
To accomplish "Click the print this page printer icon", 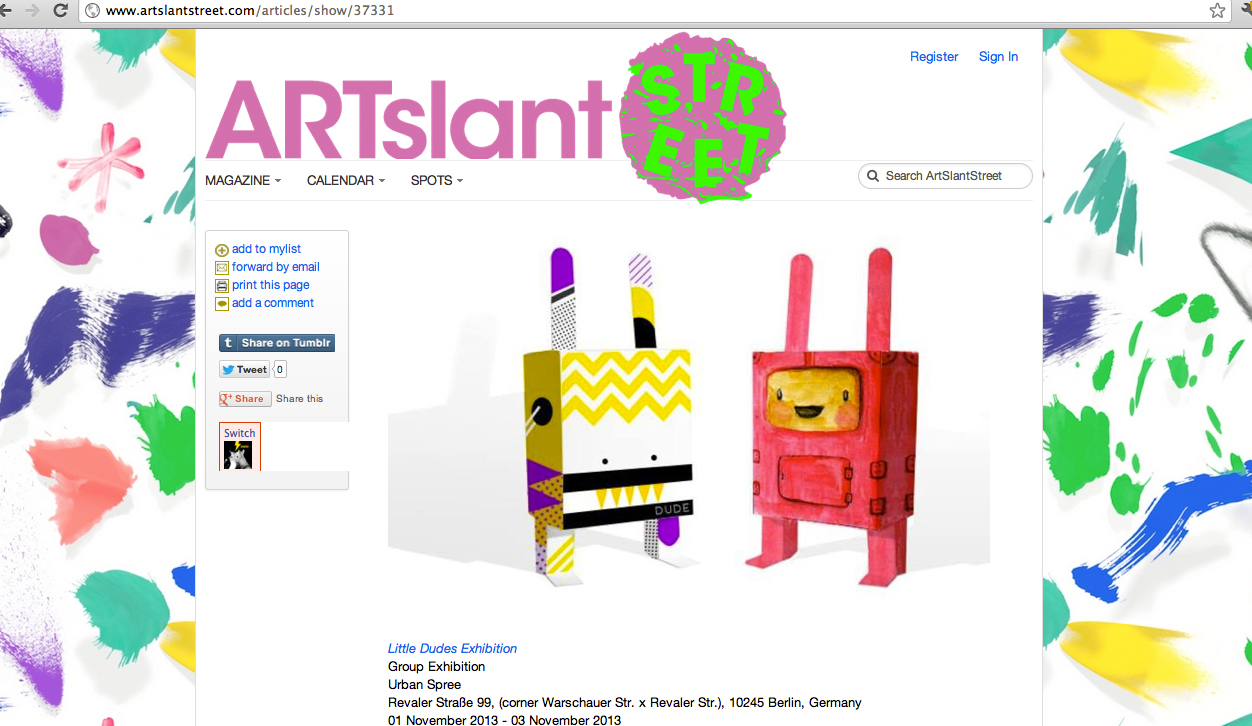I will click(222, 286).
